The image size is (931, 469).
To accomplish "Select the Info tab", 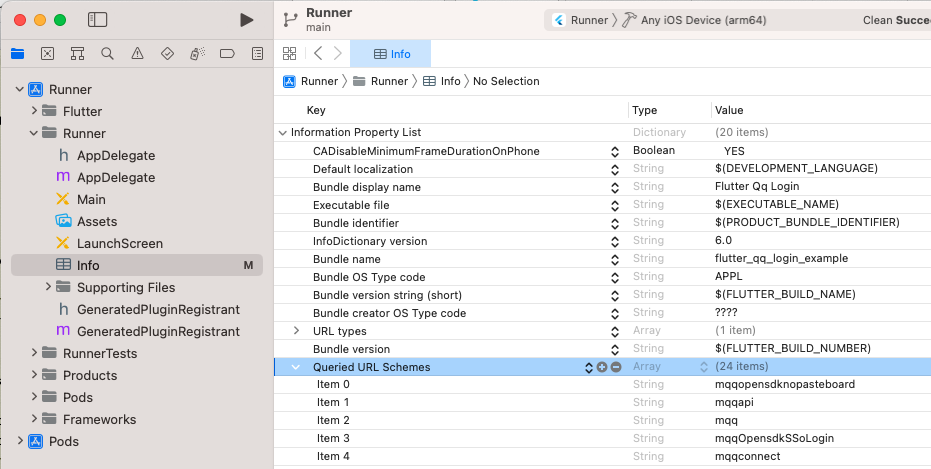I will pos(391,54).
